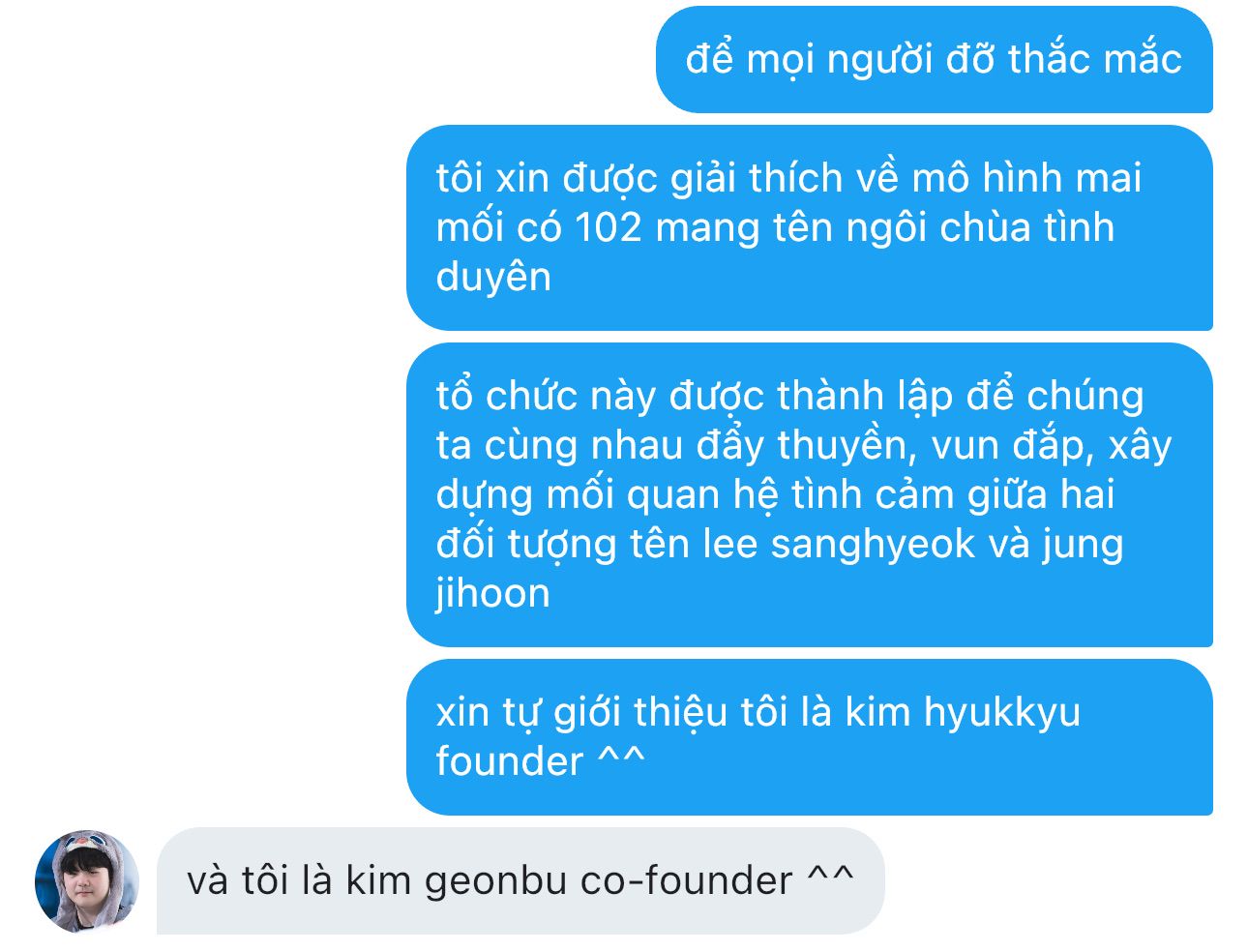Click the word 'jihoon' on the last line
1248x952 pixels.
(x=492, y=594)
